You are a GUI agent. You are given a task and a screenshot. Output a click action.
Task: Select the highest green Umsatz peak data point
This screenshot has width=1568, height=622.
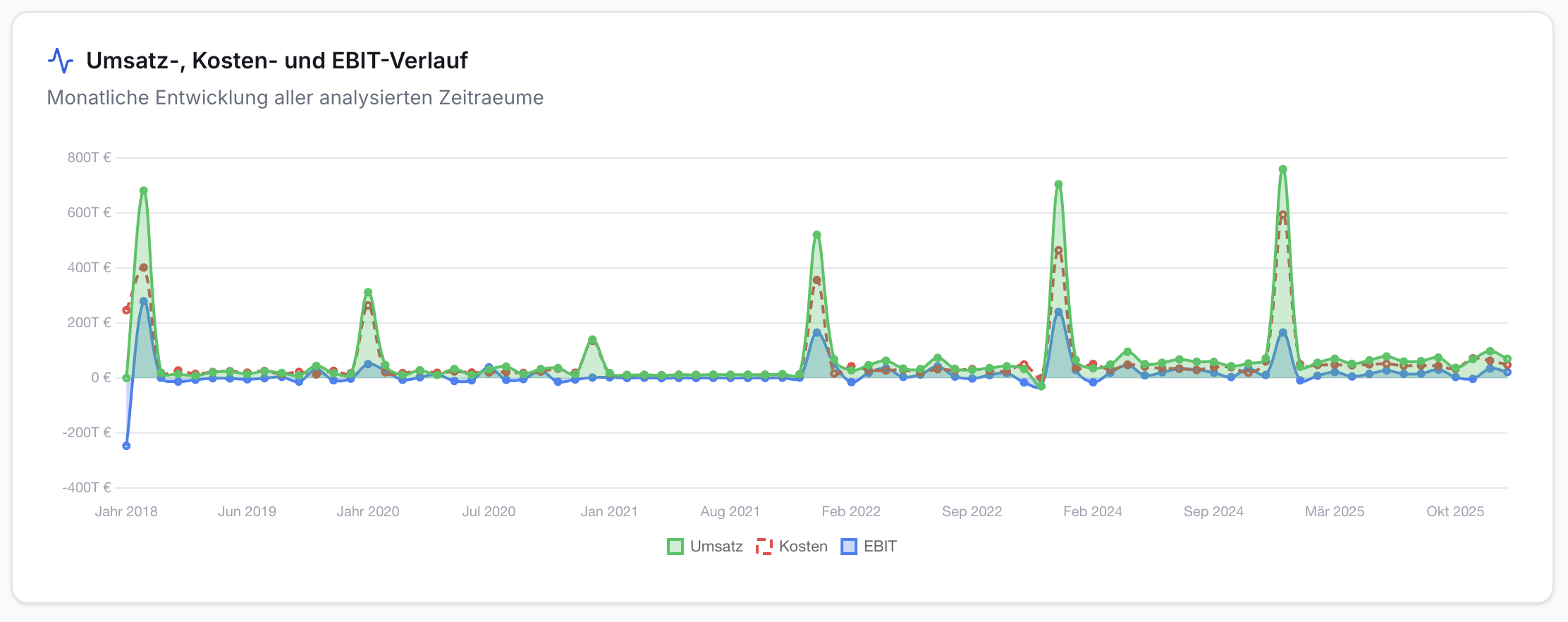[x=1282, y=169]
